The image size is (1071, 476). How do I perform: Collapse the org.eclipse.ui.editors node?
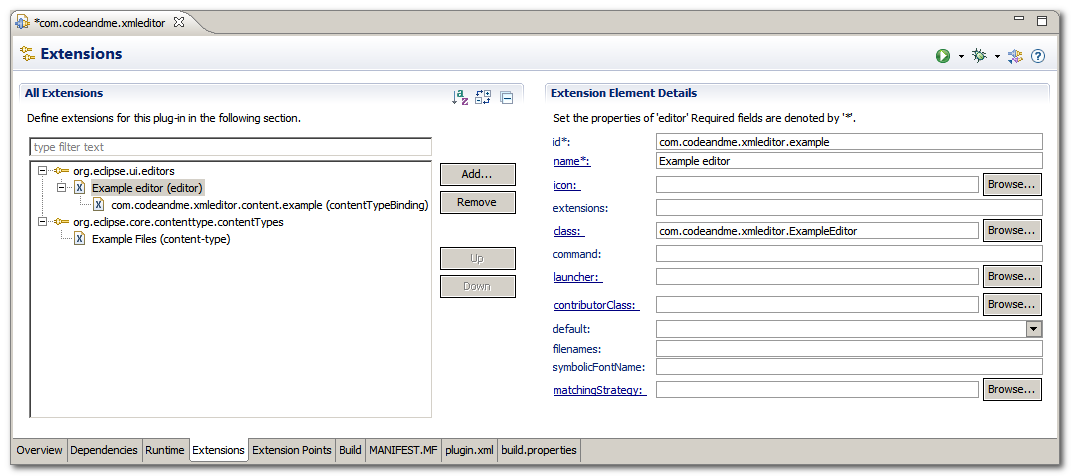42,171
